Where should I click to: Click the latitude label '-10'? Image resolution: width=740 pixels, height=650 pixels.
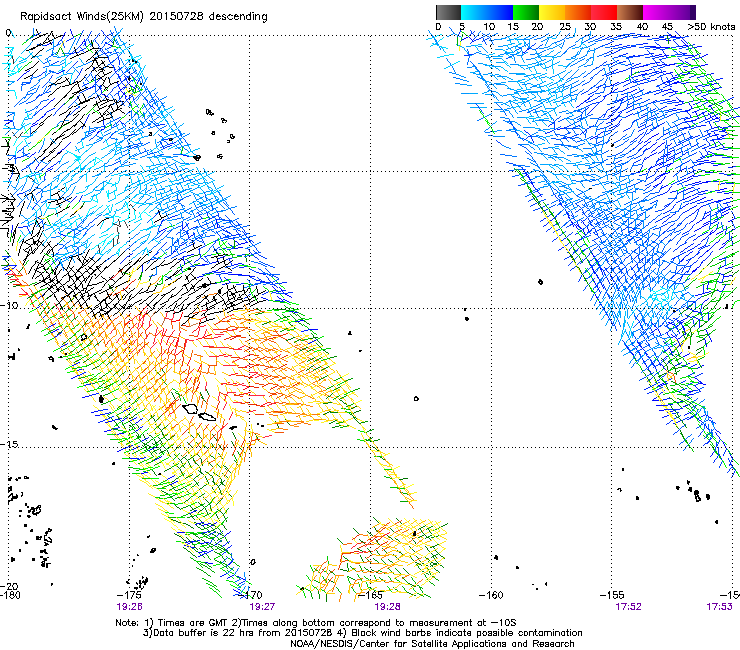click(9, 305)
